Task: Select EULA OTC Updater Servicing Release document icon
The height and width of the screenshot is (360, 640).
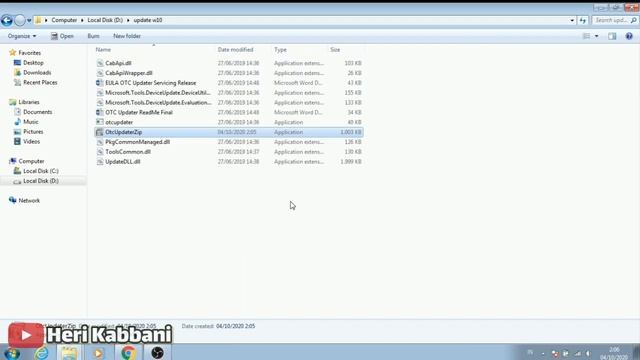Action: pos(100,83)
